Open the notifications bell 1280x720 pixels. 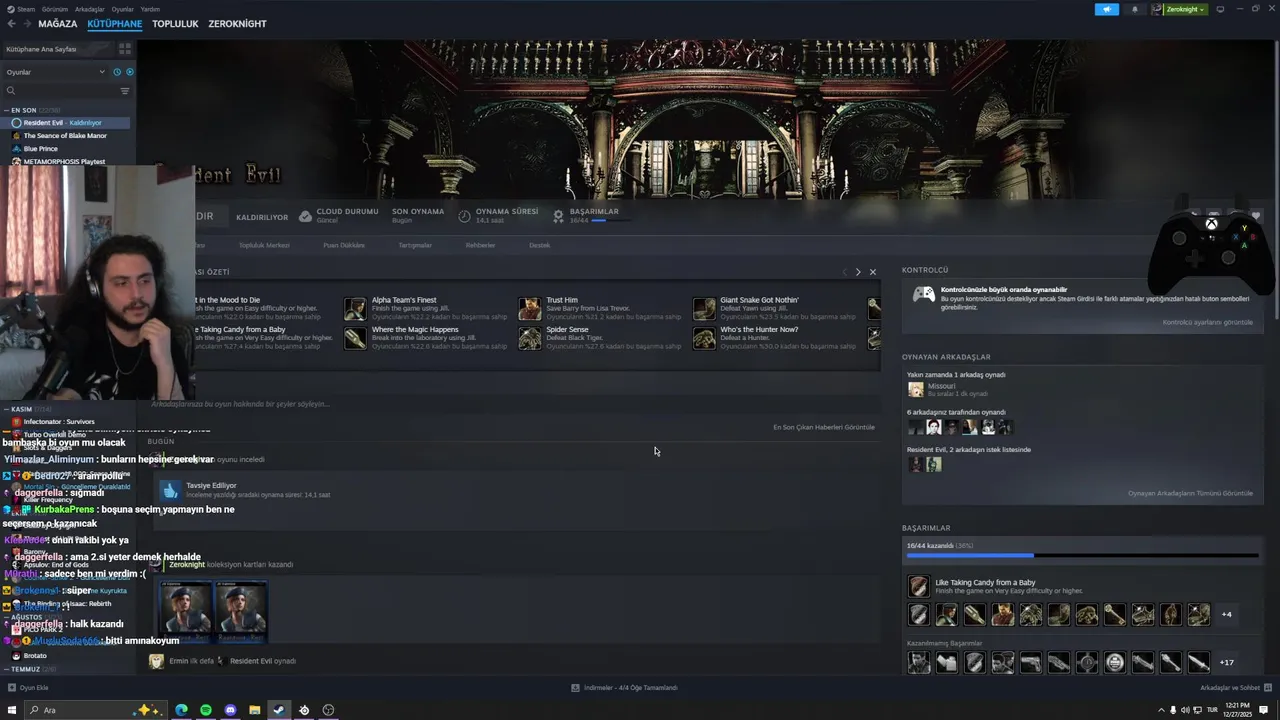[1134, 9]
